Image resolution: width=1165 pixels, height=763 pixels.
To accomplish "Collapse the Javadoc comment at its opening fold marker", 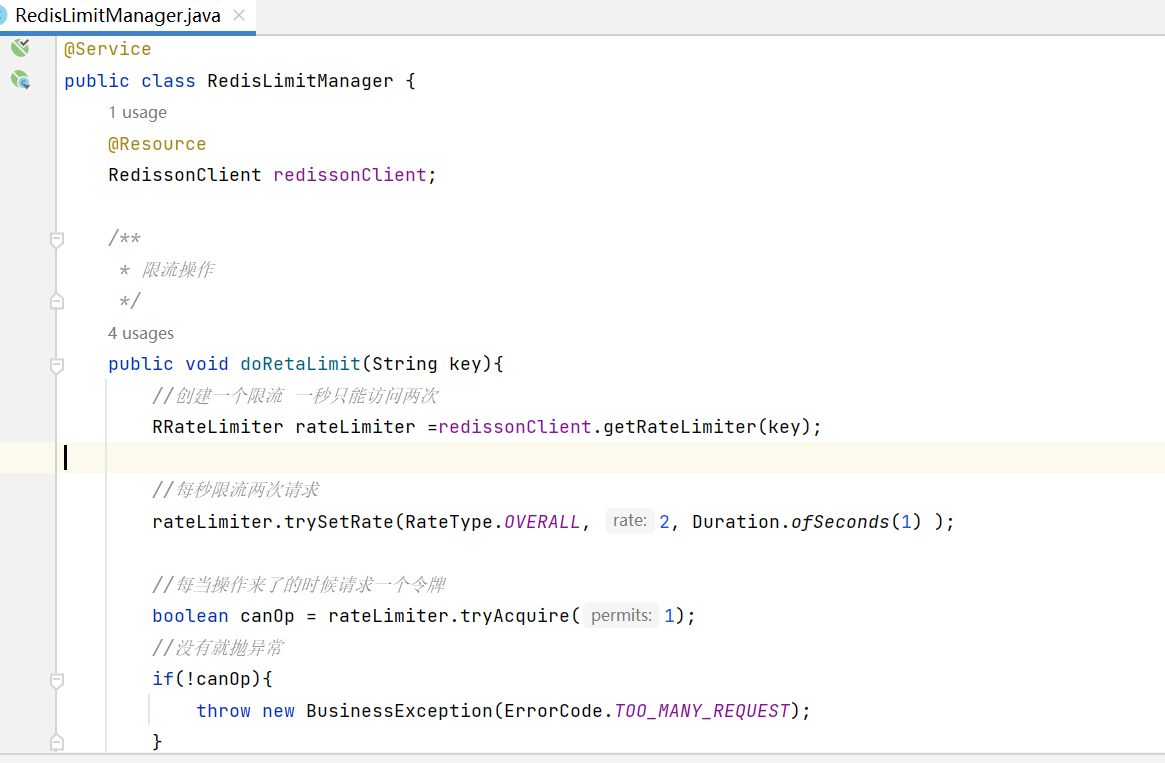I will point(57,239).
